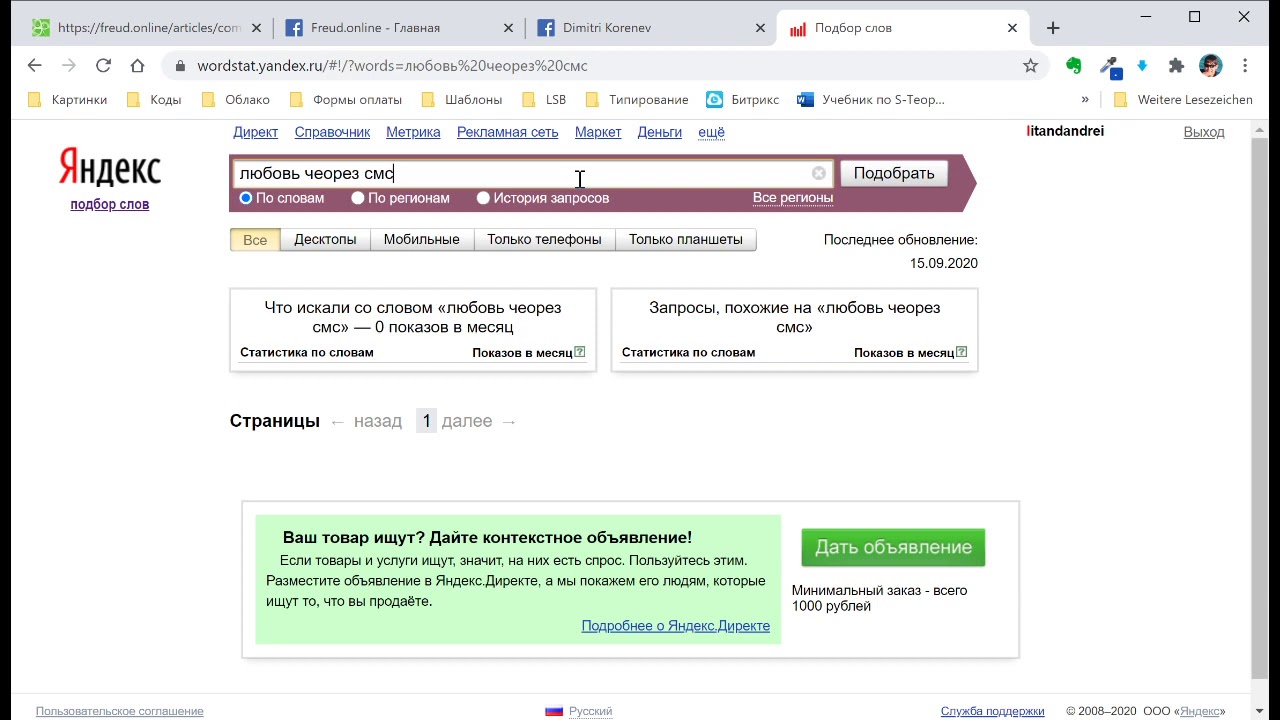Open the Деньги link
Image resolution: width=1280 pixels, height=720 pixels.
coord(659,132)
